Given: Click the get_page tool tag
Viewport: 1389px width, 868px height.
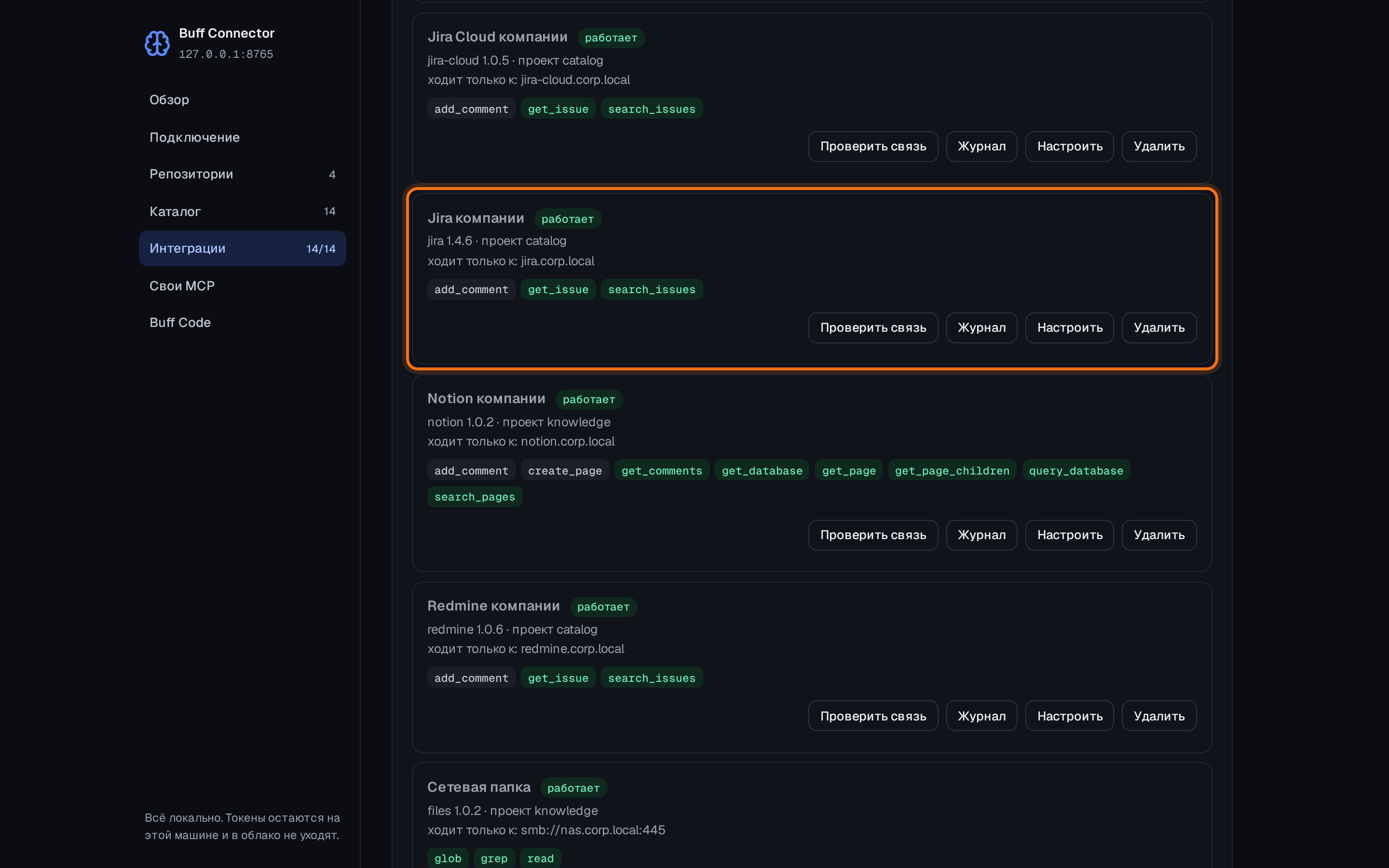Looking at the screenshot, I should (848, 471).
